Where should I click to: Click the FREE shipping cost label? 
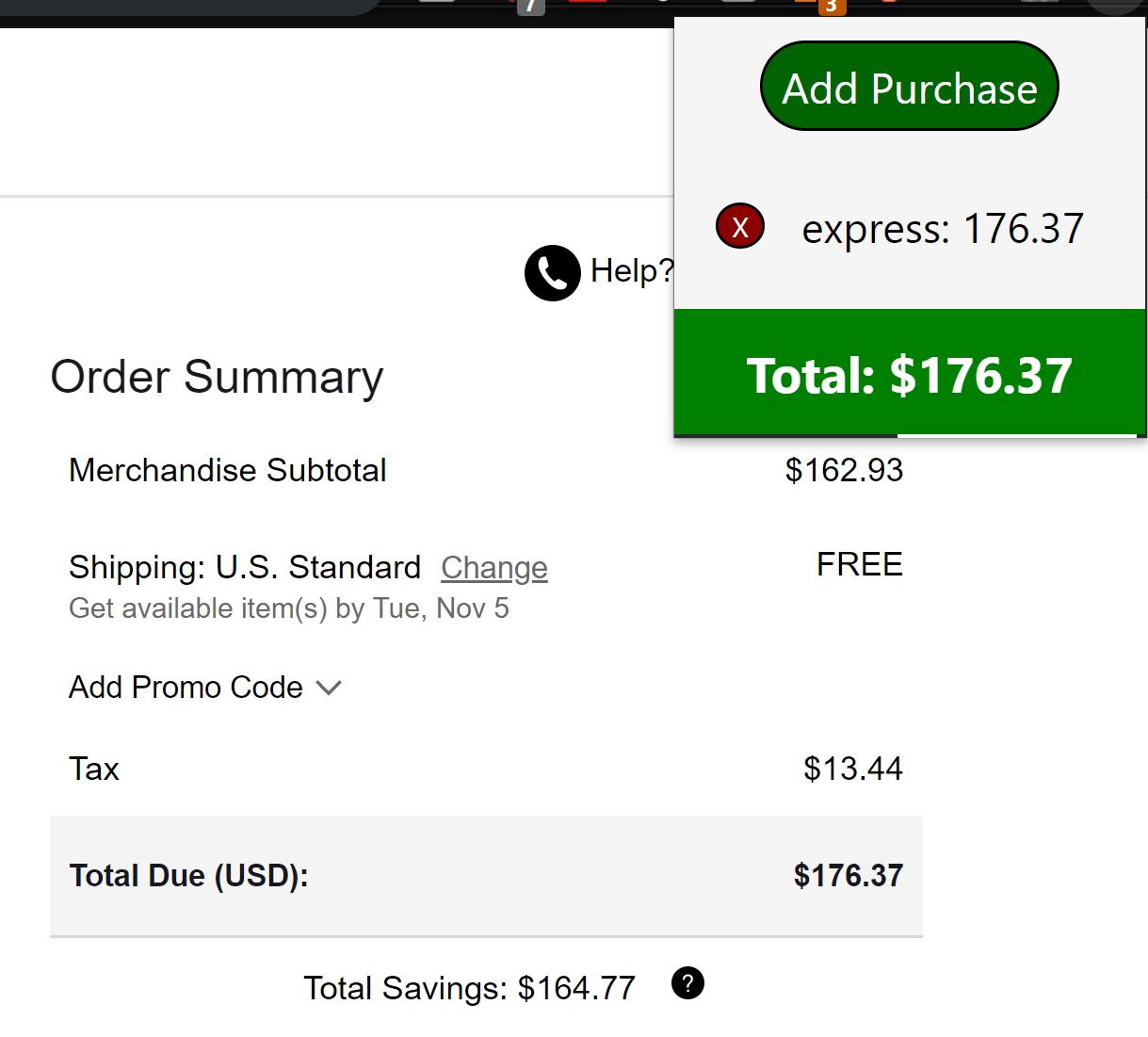859,564
